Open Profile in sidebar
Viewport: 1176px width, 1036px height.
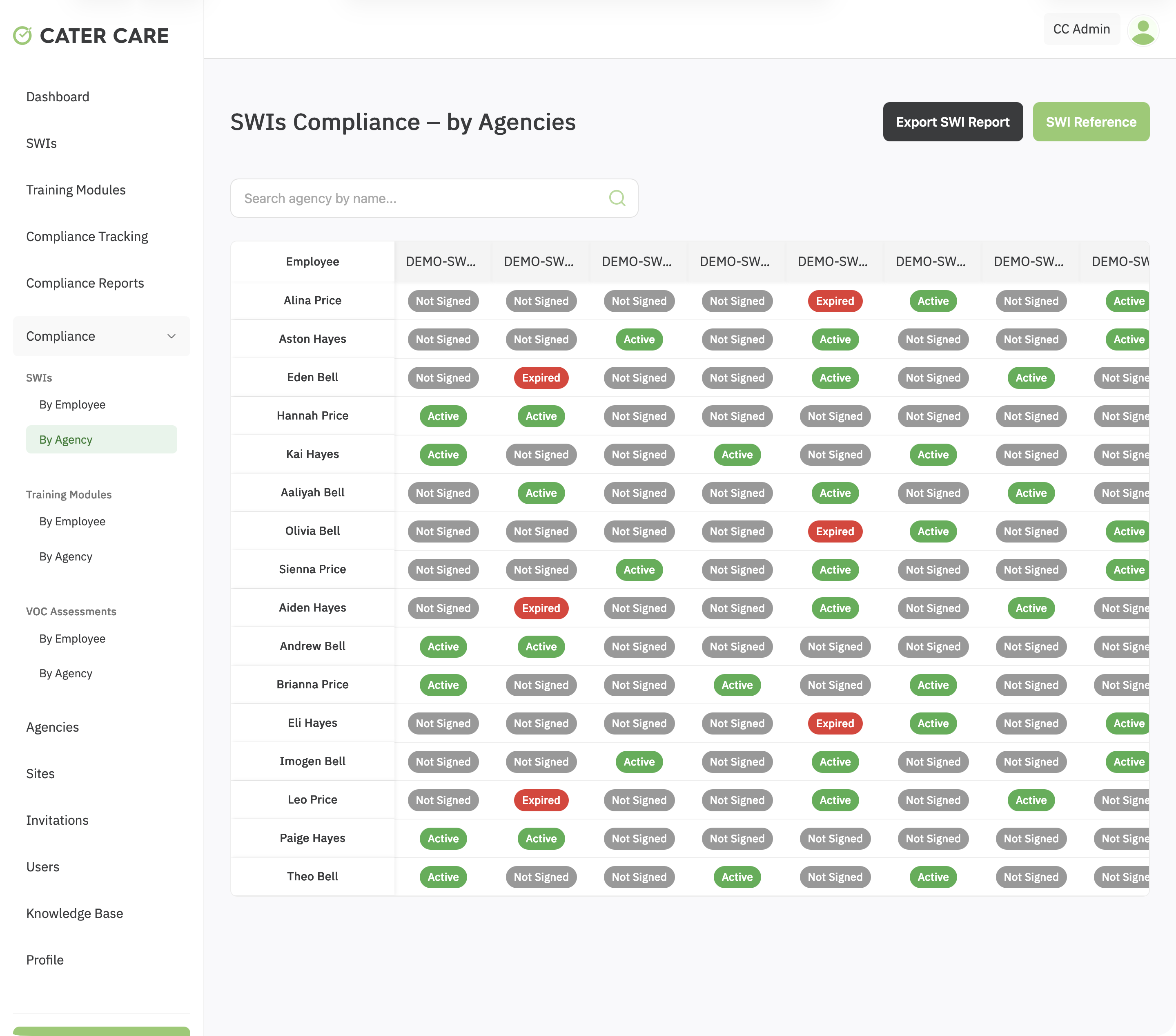(45, 960)
